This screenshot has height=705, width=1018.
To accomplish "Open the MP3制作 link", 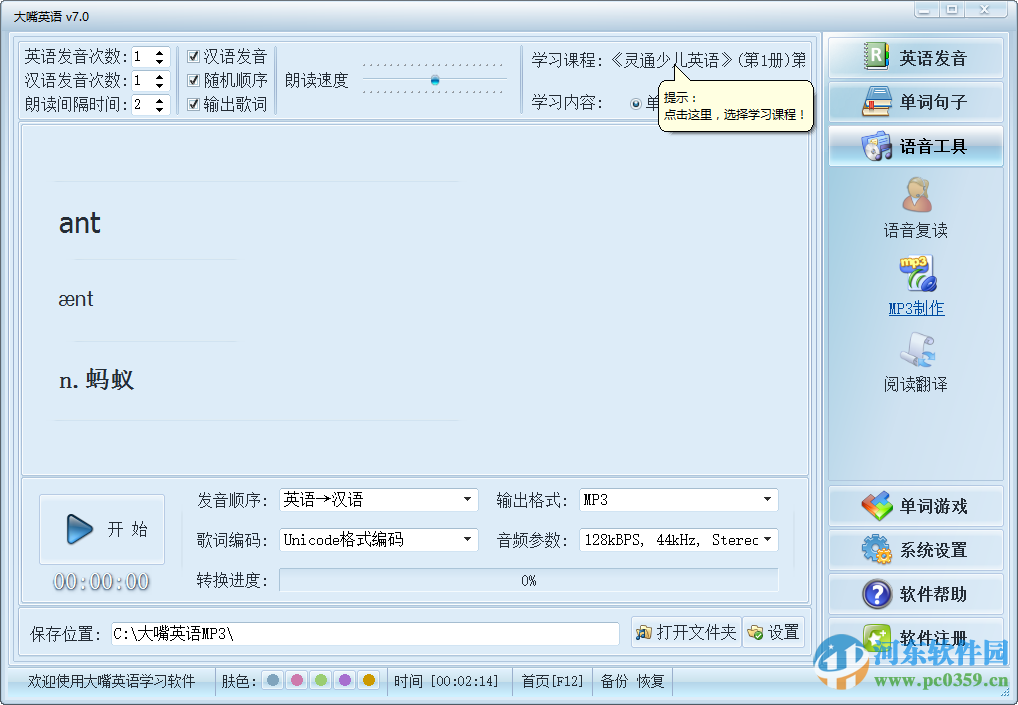I will tap(916, 308).
